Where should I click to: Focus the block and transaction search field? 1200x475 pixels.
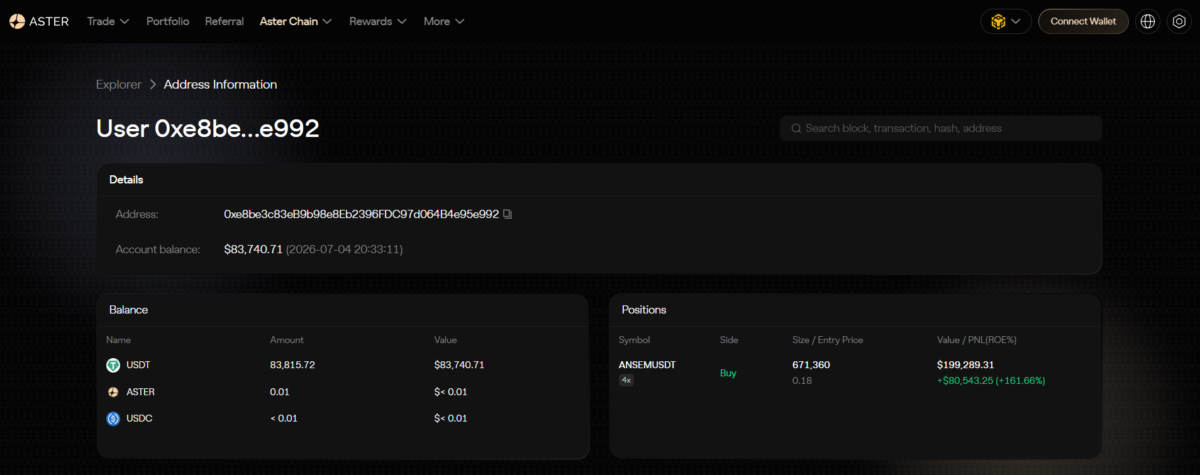tap(941, 128)
